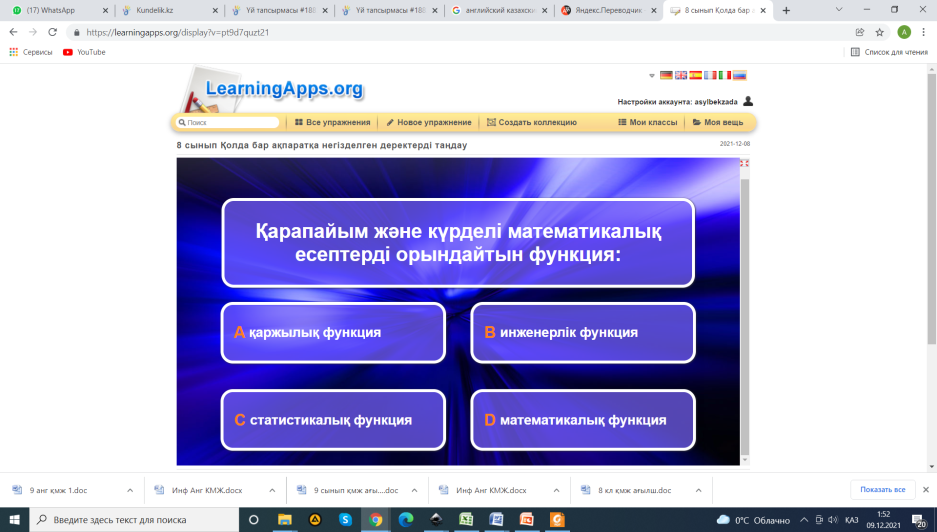Click the Windows taskbar search box
The width and height of the screenshot is (937, 532).
tap(134, 519)
